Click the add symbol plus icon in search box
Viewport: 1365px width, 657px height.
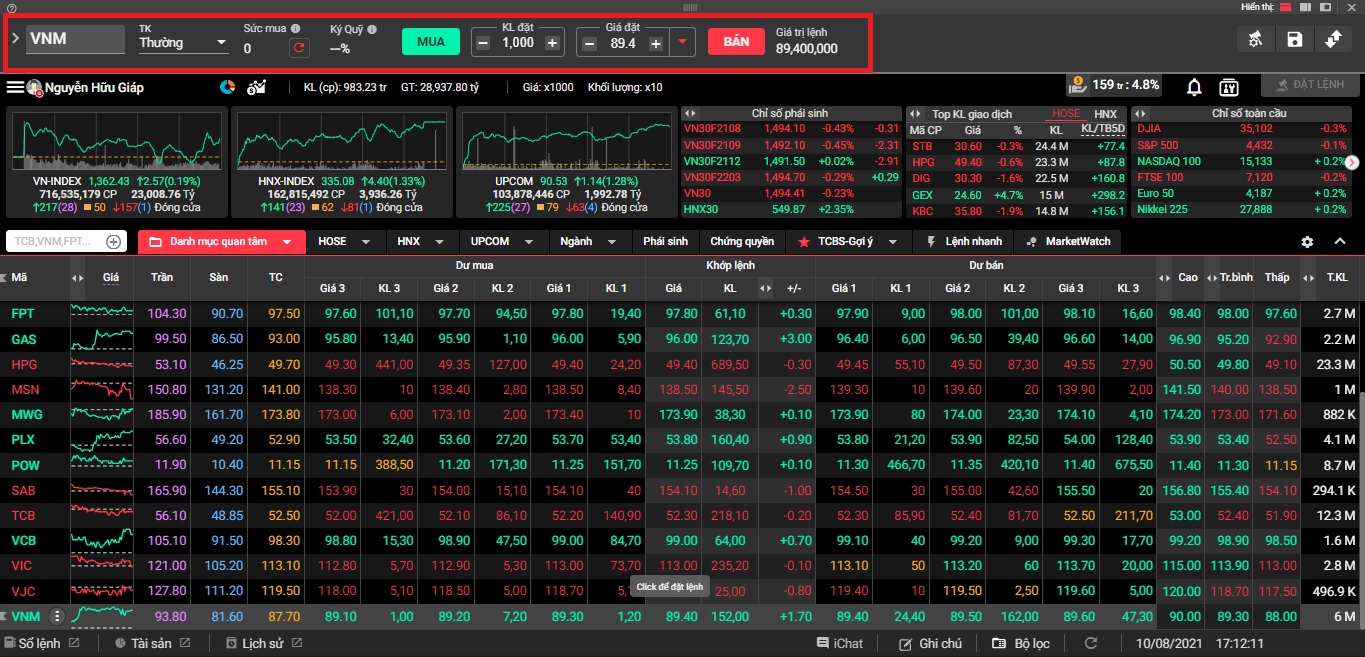click(114, 242)
